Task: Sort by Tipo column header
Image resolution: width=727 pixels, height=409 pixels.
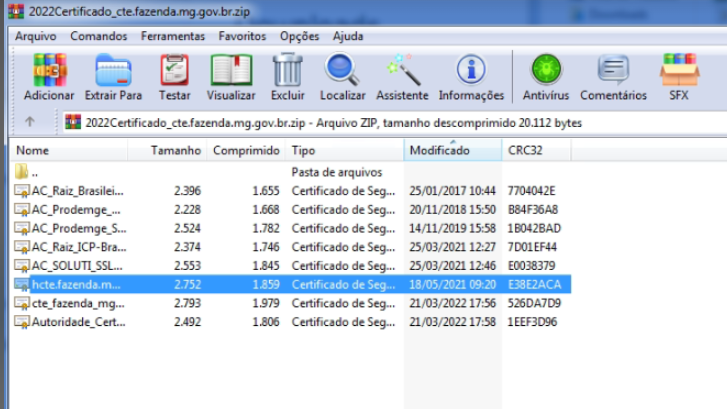Action: pyautogui.click(x=344, y=150)
